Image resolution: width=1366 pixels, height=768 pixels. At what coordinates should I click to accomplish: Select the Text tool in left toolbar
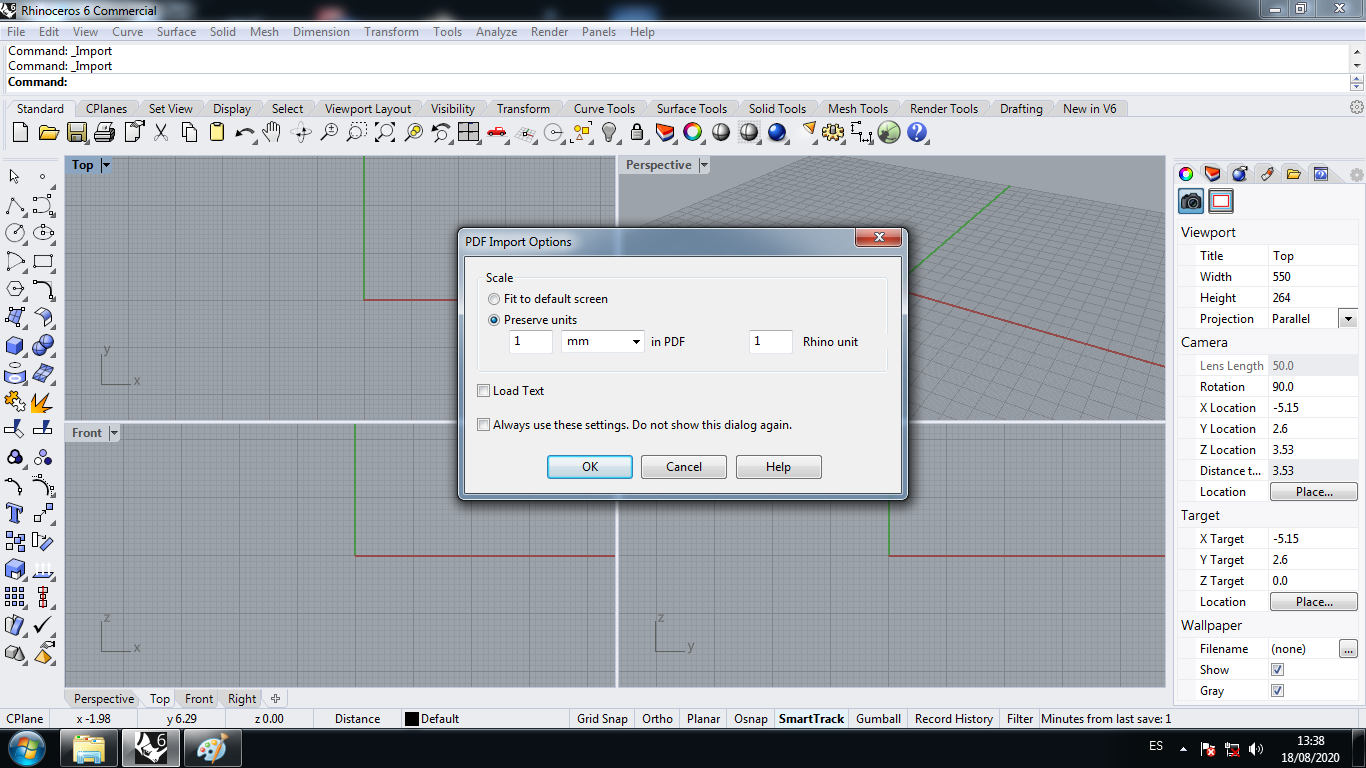[15, 513]
